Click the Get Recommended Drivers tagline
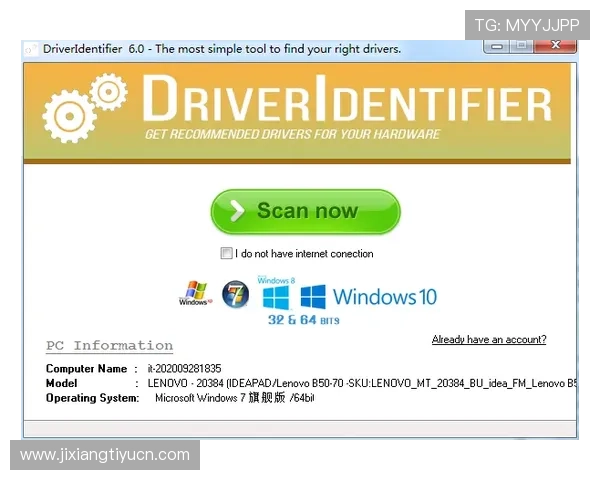This screenshot has height=480, width=600. point(292,134)
